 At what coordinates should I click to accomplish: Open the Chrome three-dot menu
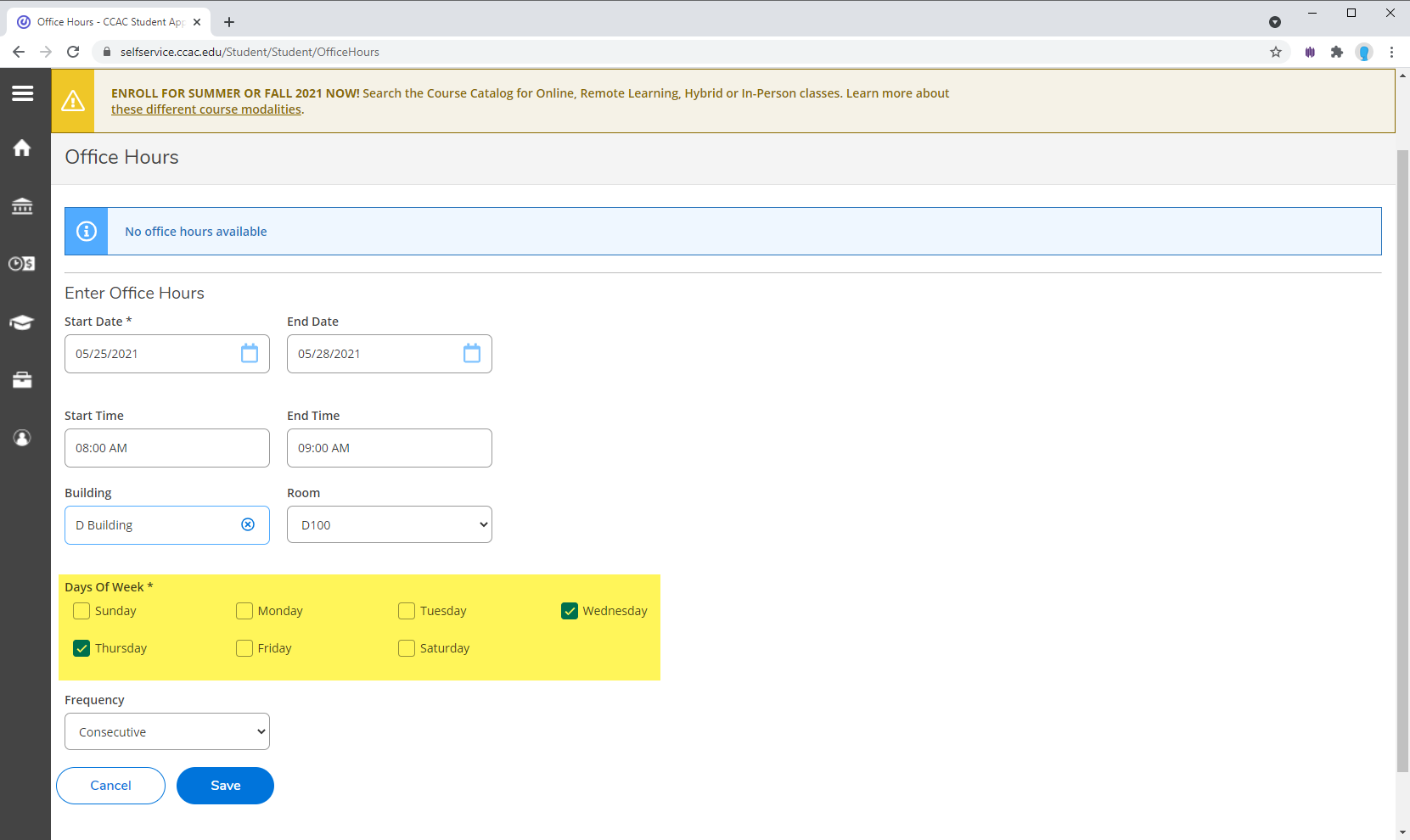tap(1391, 52)
